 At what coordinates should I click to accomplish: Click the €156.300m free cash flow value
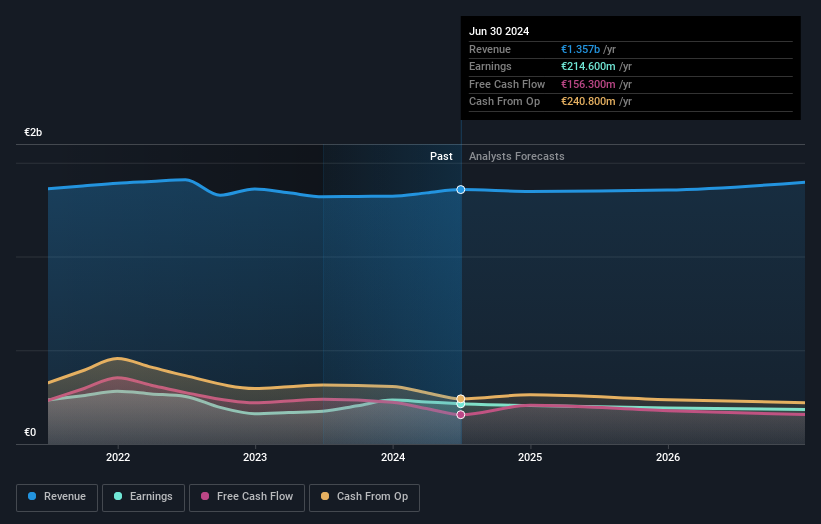click(588, 84)
